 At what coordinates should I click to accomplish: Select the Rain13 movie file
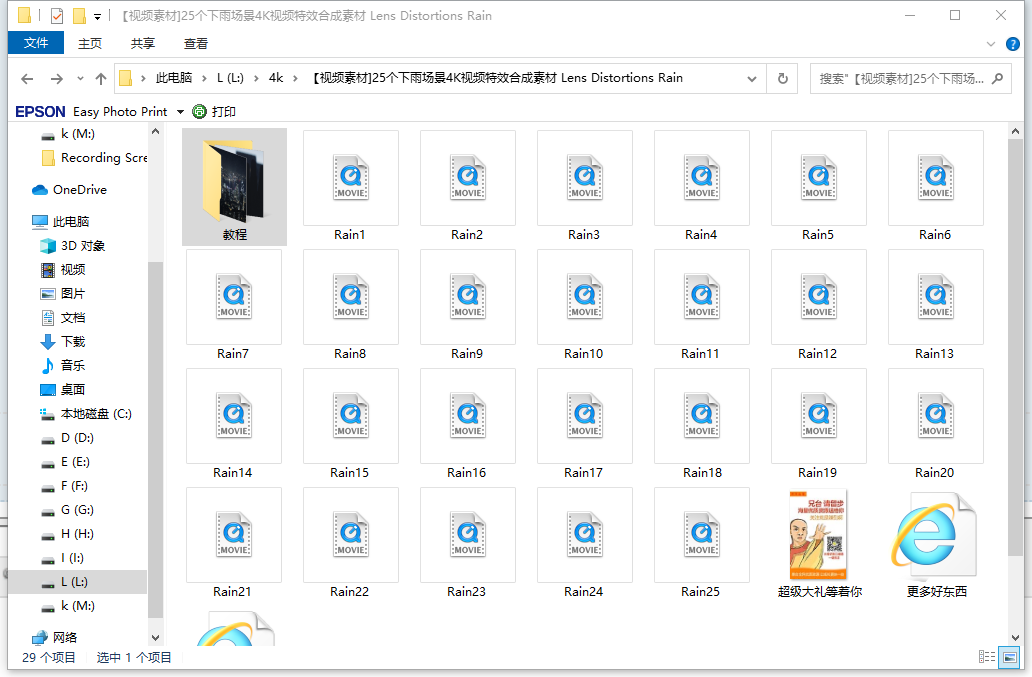(x=935, y=306)
